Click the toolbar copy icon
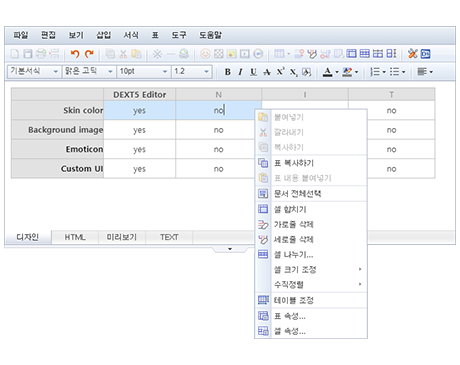 pos(110,53)
